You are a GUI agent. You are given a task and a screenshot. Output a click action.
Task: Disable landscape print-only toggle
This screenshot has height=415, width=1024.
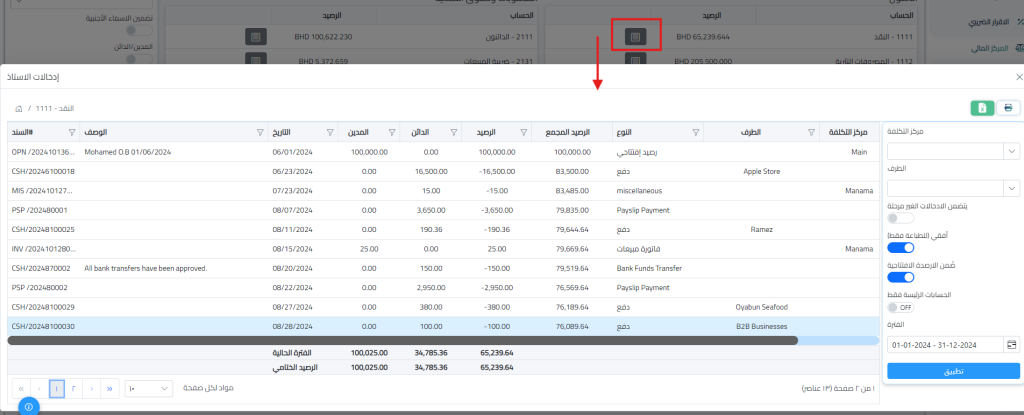click(x=902, y=247)
